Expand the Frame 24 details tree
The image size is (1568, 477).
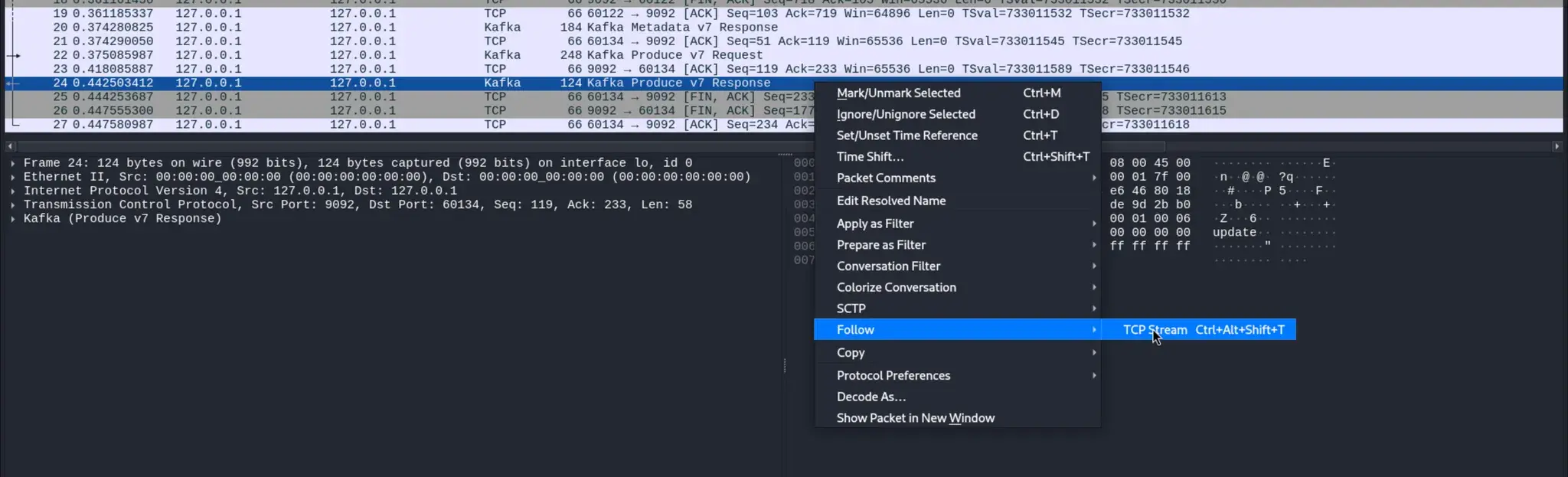[13, 163]
